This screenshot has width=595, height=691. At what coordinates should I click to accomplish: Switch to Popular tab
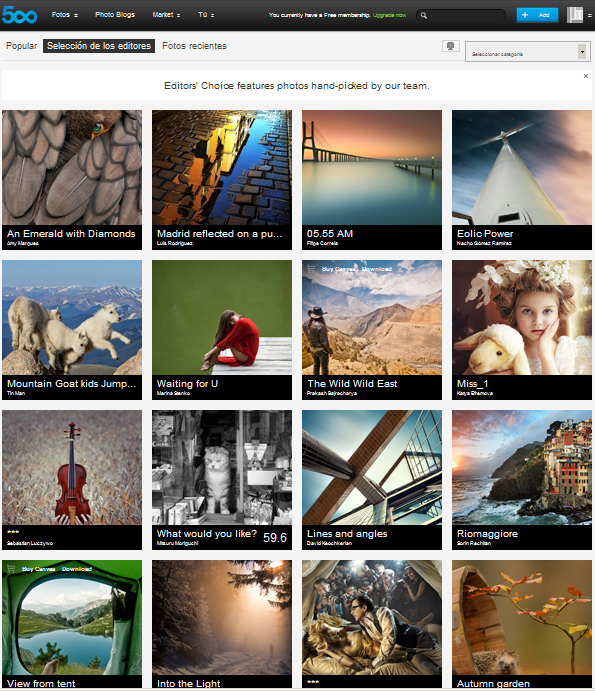[22, 46]
